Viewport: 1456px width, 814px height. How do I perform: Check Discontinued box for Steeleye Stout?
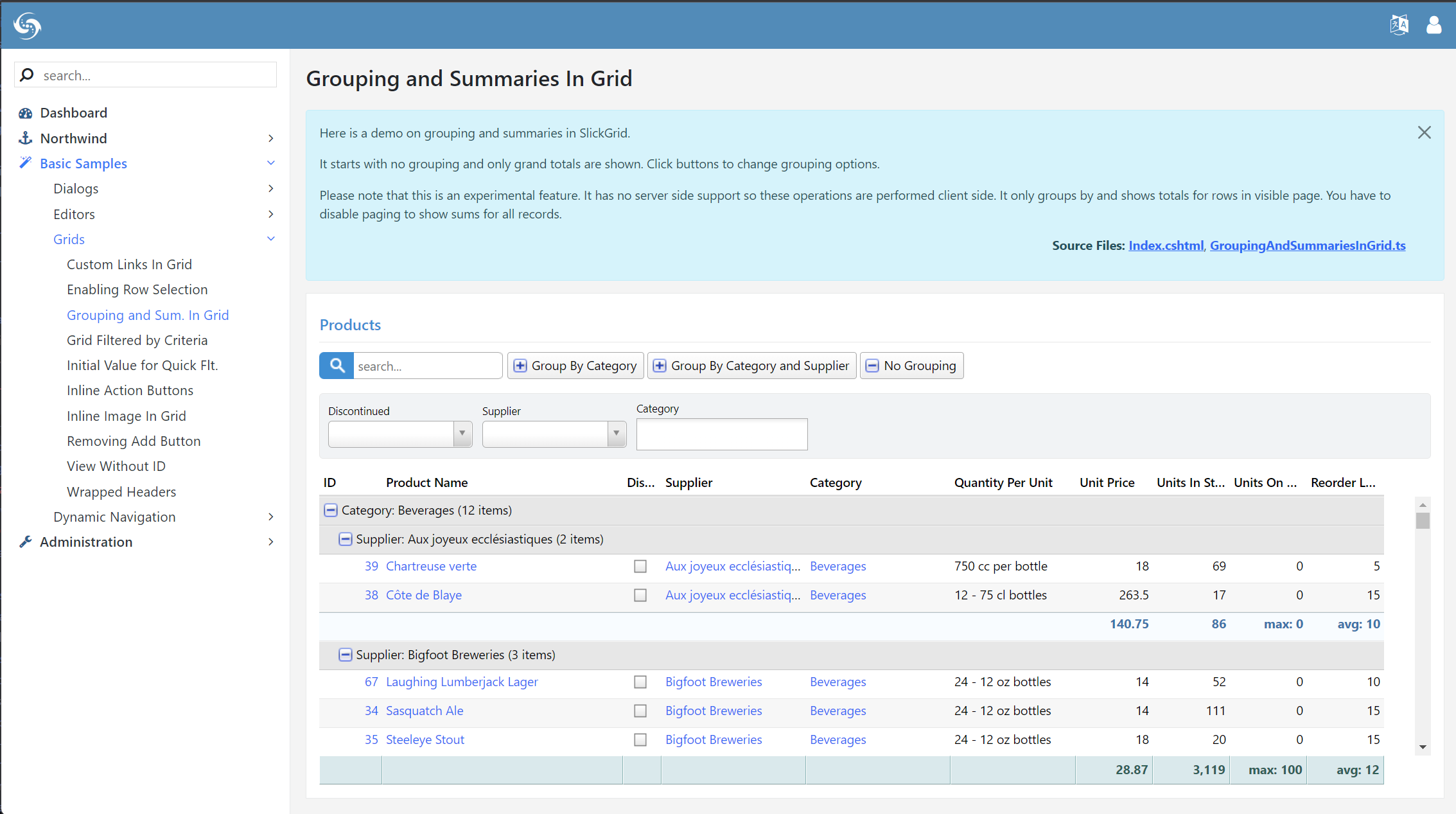[x=640, y=739]
